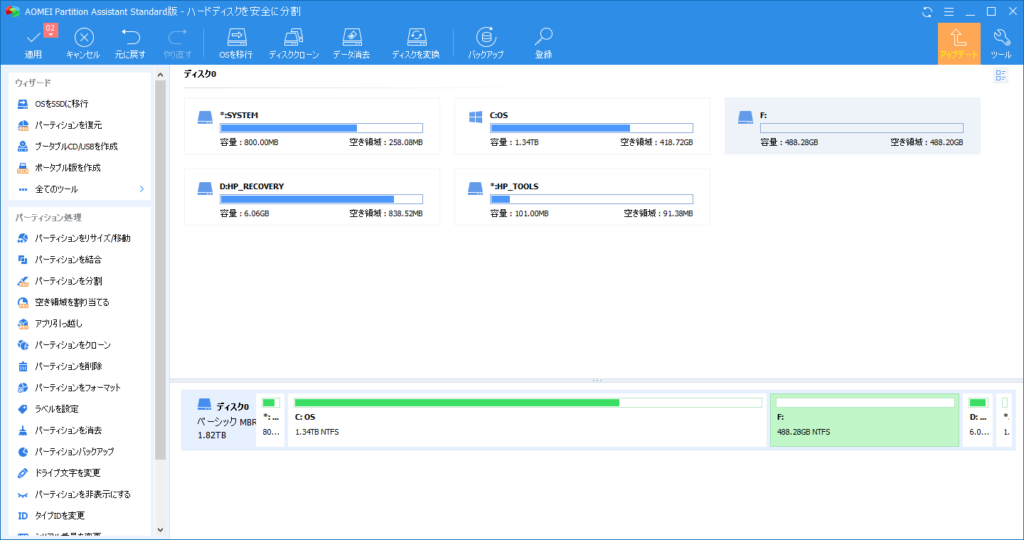Click the ディスク0 heading text
The image size is (1024, 540).
coord(200,74)
